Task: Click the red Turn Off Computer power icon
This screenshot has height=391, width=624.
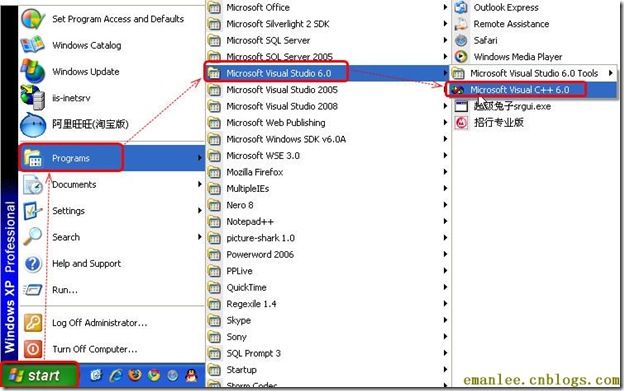Action: point(33,349)
